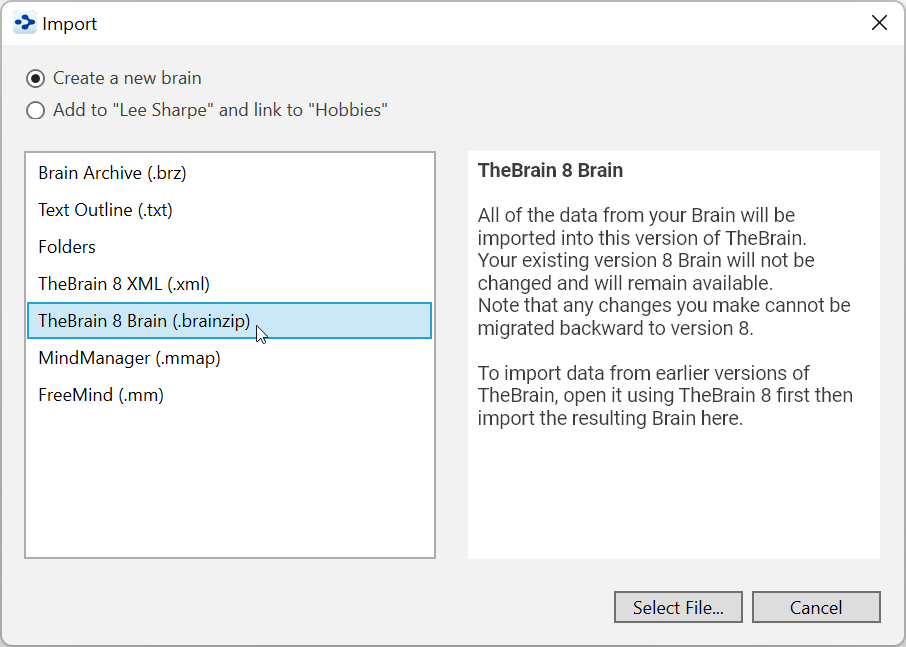Click the "Create a new brain" label text
The image size is (906, 647).
tap(127, 78)
